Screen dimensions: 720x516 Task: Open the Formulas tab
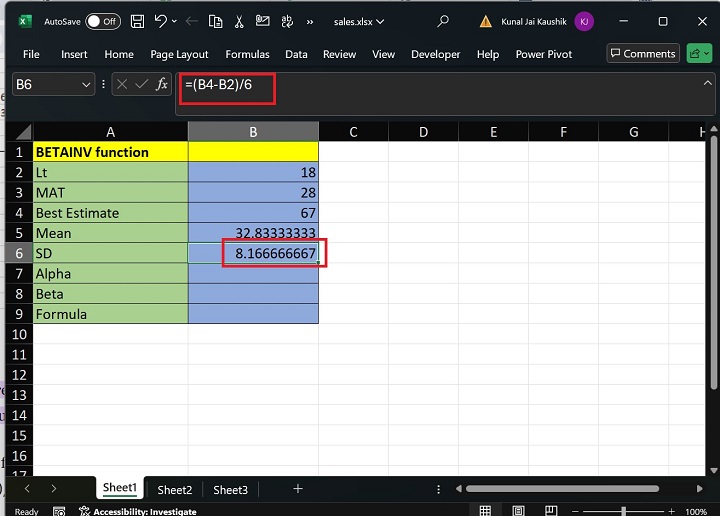247,54
